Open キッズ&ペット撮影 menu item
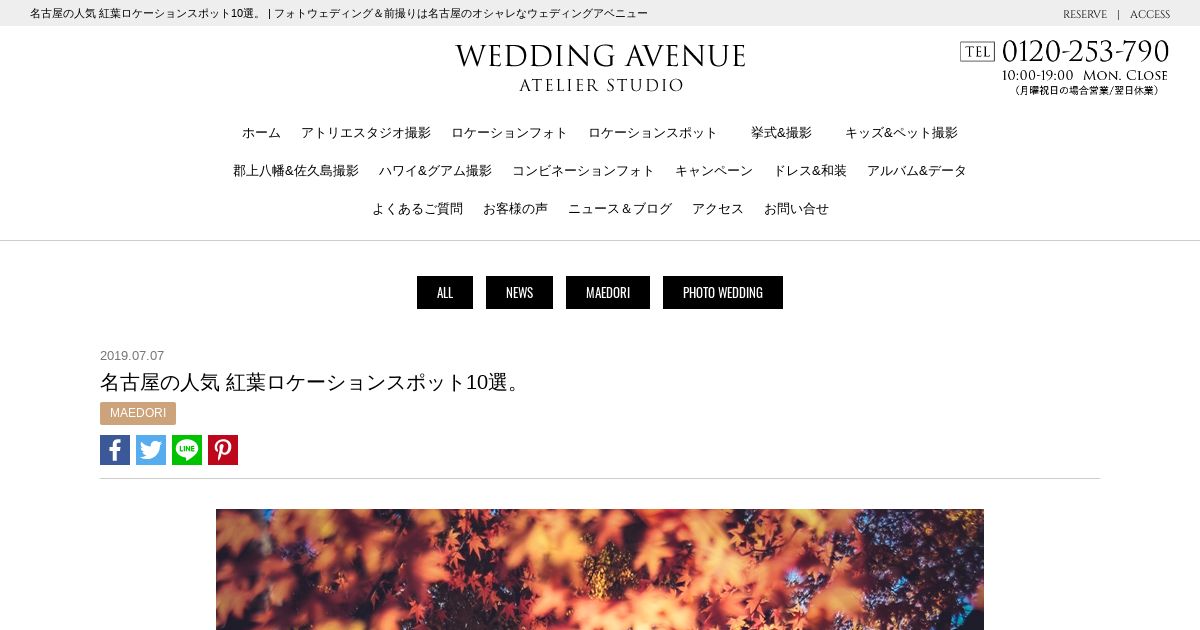 [901, 133]
